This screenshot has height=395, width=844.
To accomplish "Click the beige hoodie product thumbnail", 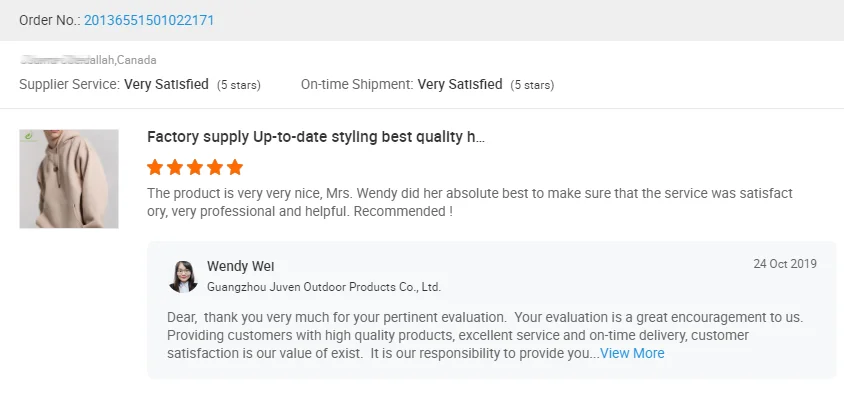I will pos(69,179).
